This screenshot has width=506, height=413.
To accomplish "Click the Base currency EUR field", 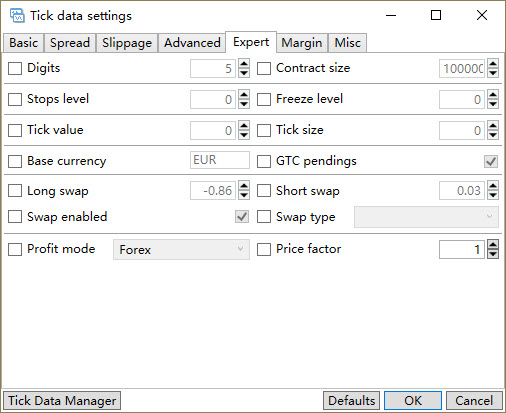I will 220,160.
